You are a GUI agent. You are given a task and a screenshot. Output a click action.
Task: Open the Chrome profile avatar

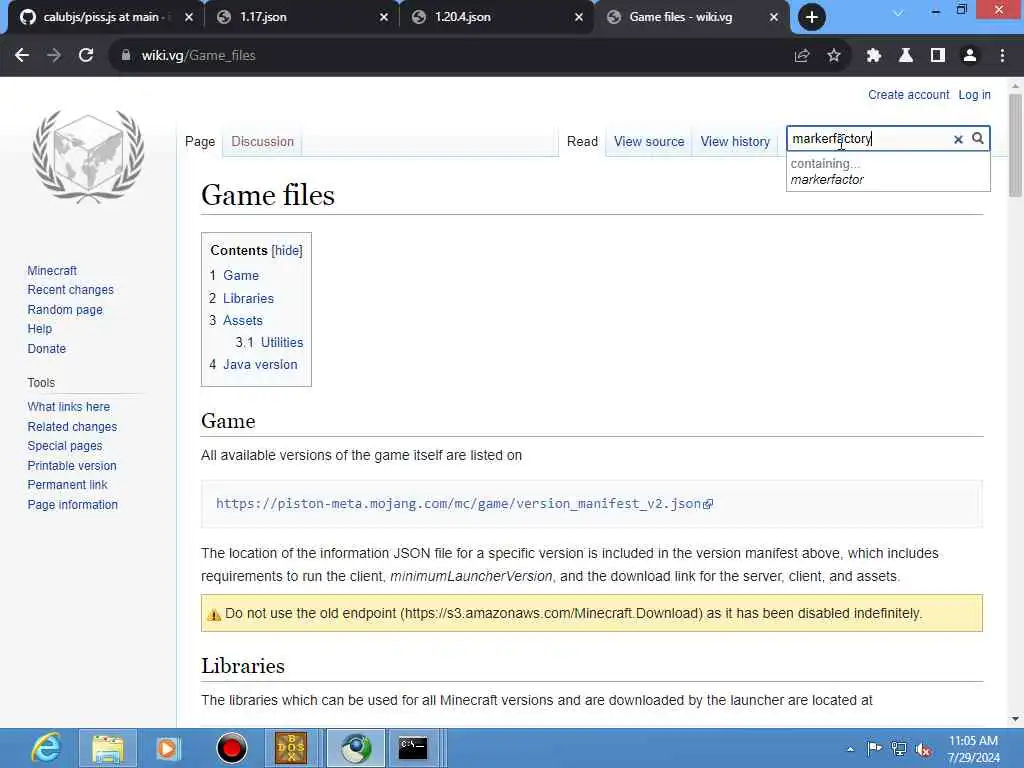coord(970,56)
